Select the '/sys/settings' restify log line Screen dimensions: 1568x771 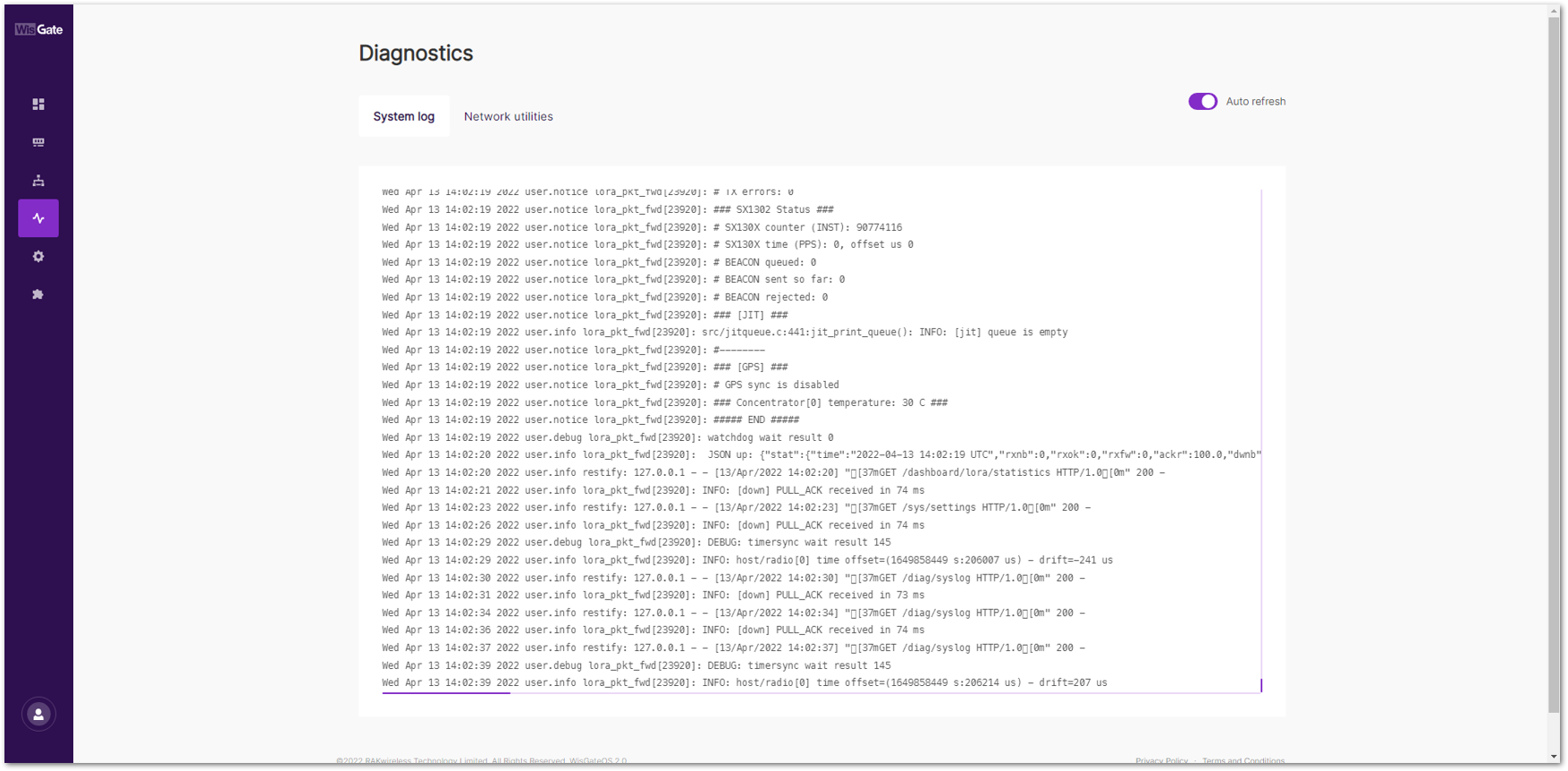[x=737, y=507]
